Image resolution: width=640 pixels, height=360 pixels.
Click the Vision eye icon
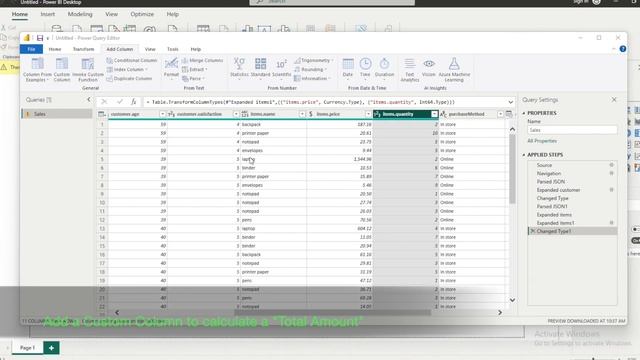point(429,64)
